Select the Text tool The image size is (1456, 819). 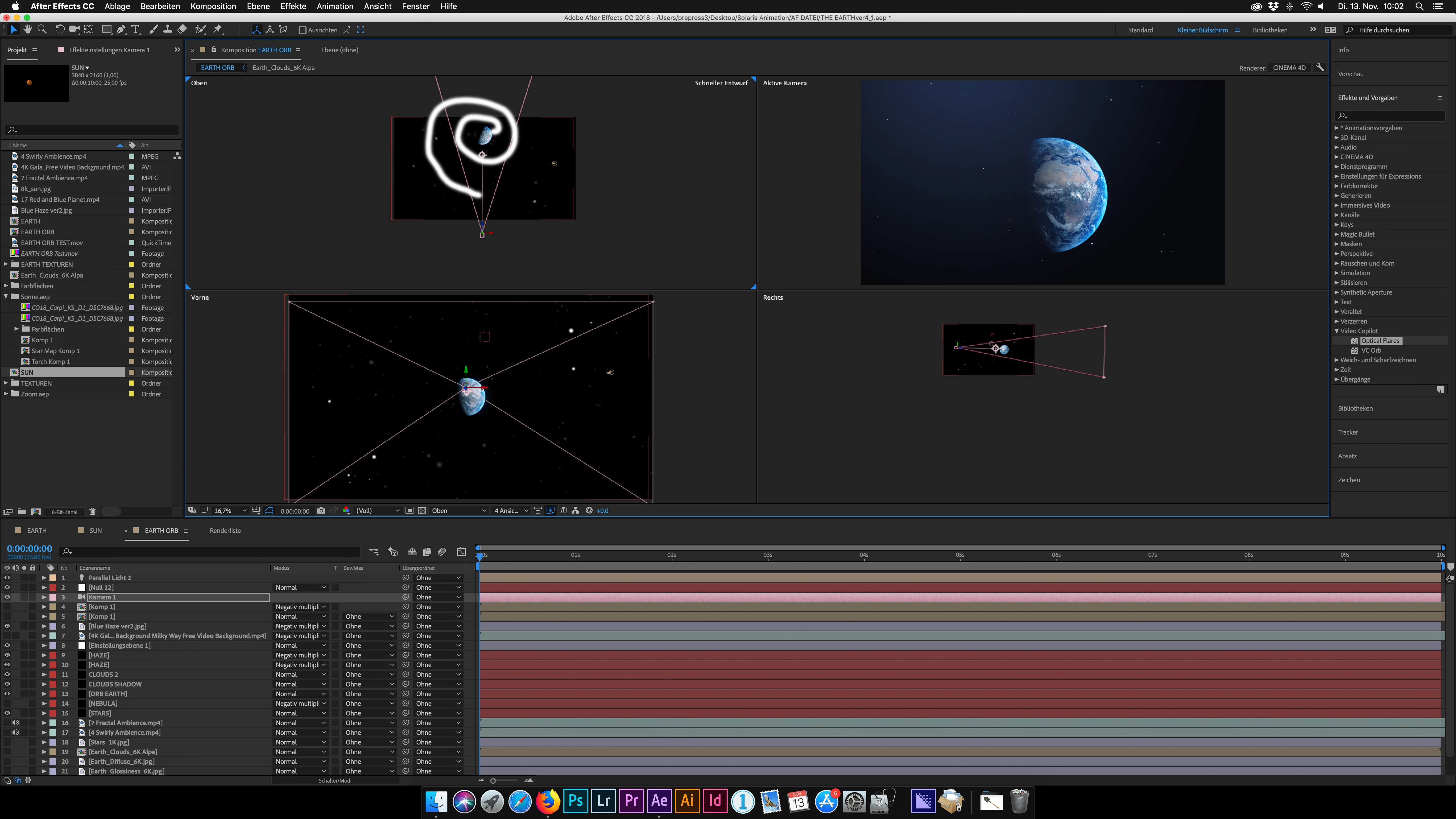[x=136, y=29]
